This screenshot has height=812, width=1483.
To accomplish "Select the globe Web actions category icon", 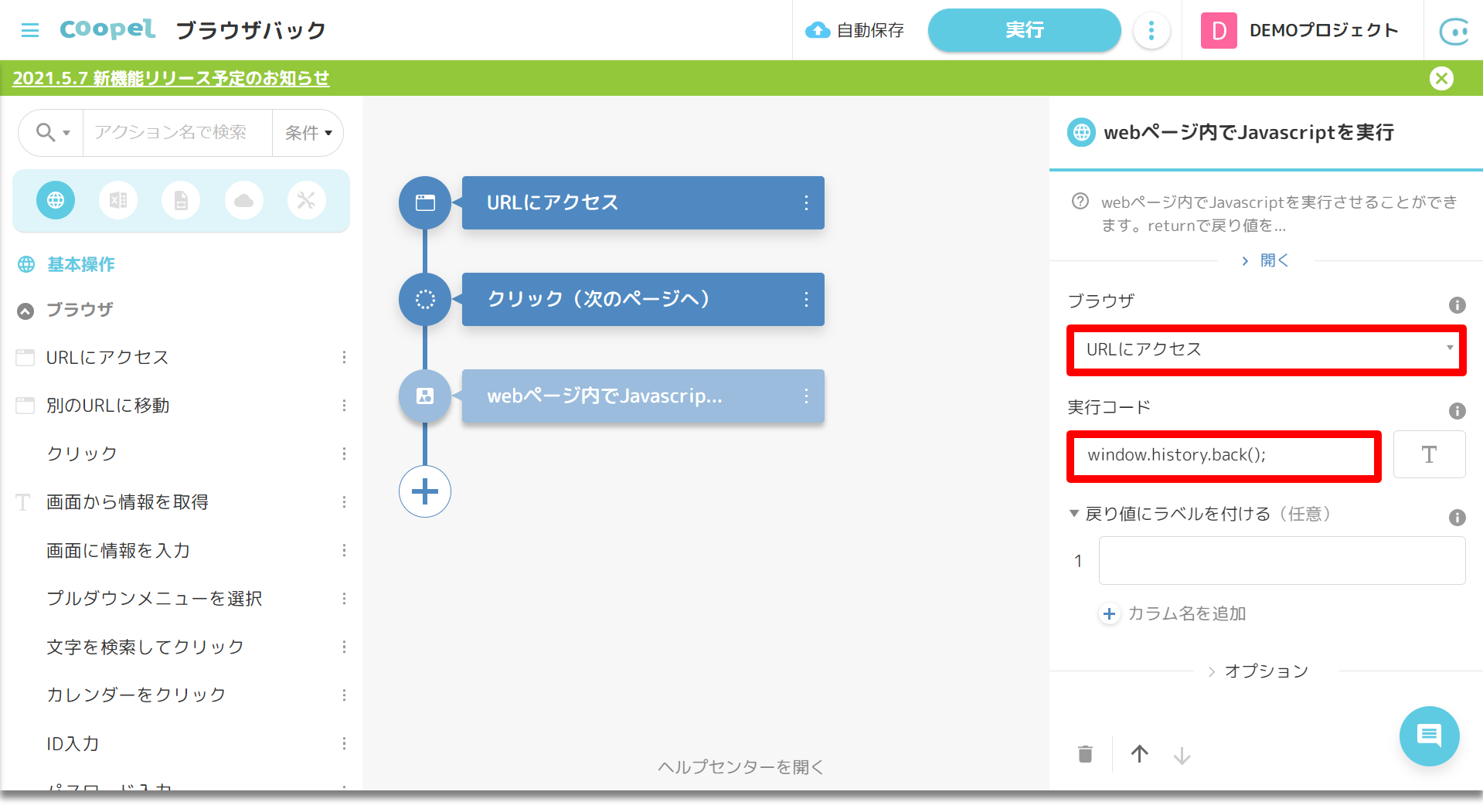I will click(x=55, y=200).
